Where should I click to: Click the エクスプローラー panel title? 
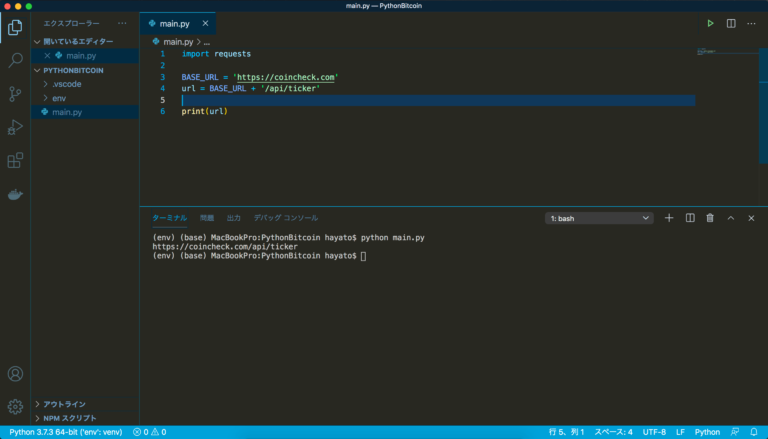pyautogui.click(x=72, y=24)
